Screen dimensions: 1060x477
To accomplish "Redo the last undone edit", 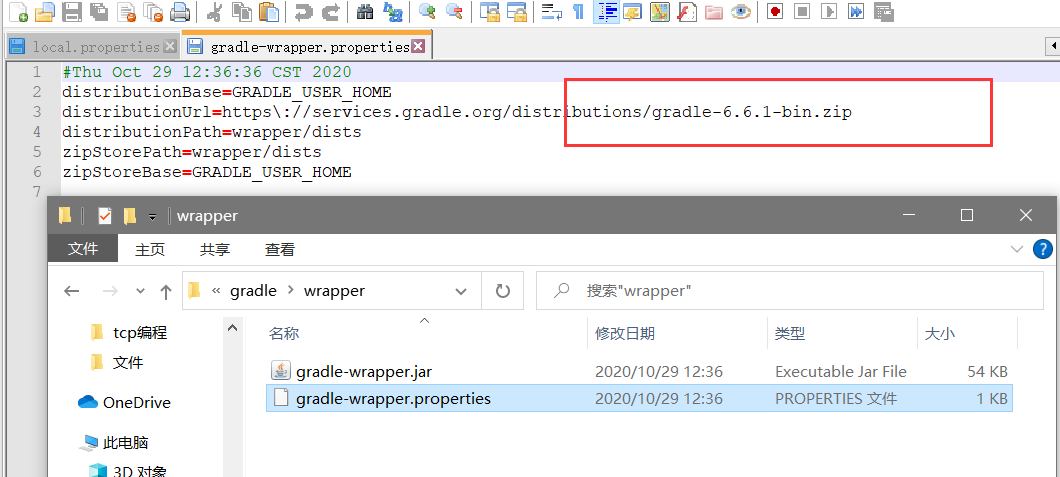I will click(x=331, y=11).
